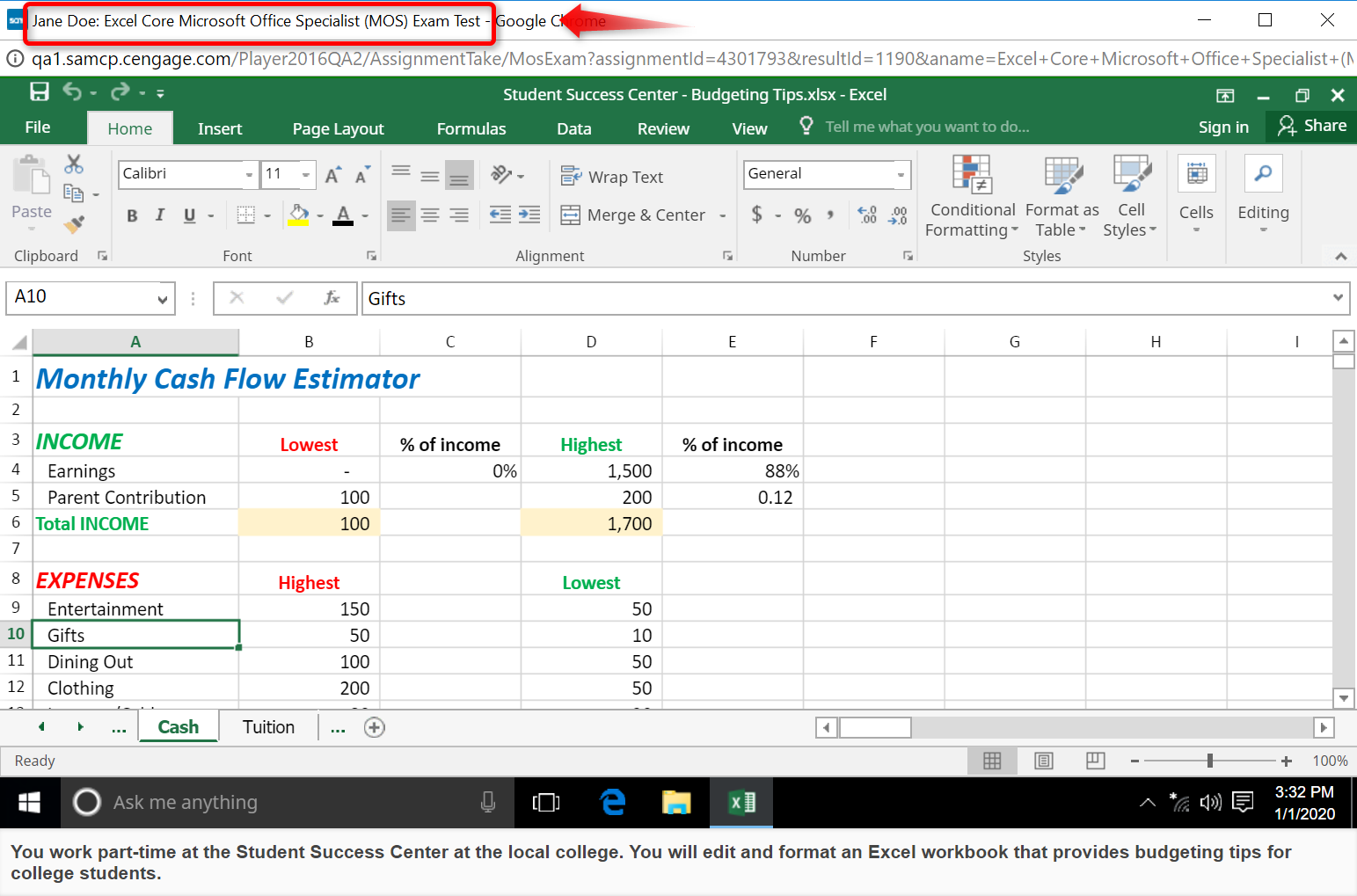
Task: Click the Save icon in Quick Access Toolbar
Action: [x=40, y=92]
